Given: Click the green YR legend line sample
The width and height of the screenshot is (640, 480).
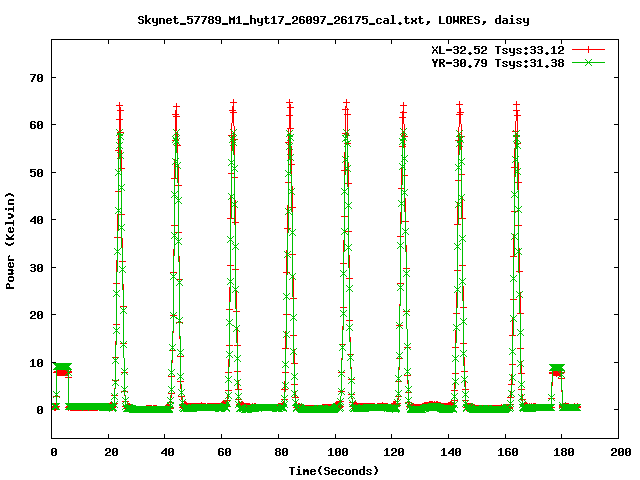Looking at the screenshot, I should [588, 63].
